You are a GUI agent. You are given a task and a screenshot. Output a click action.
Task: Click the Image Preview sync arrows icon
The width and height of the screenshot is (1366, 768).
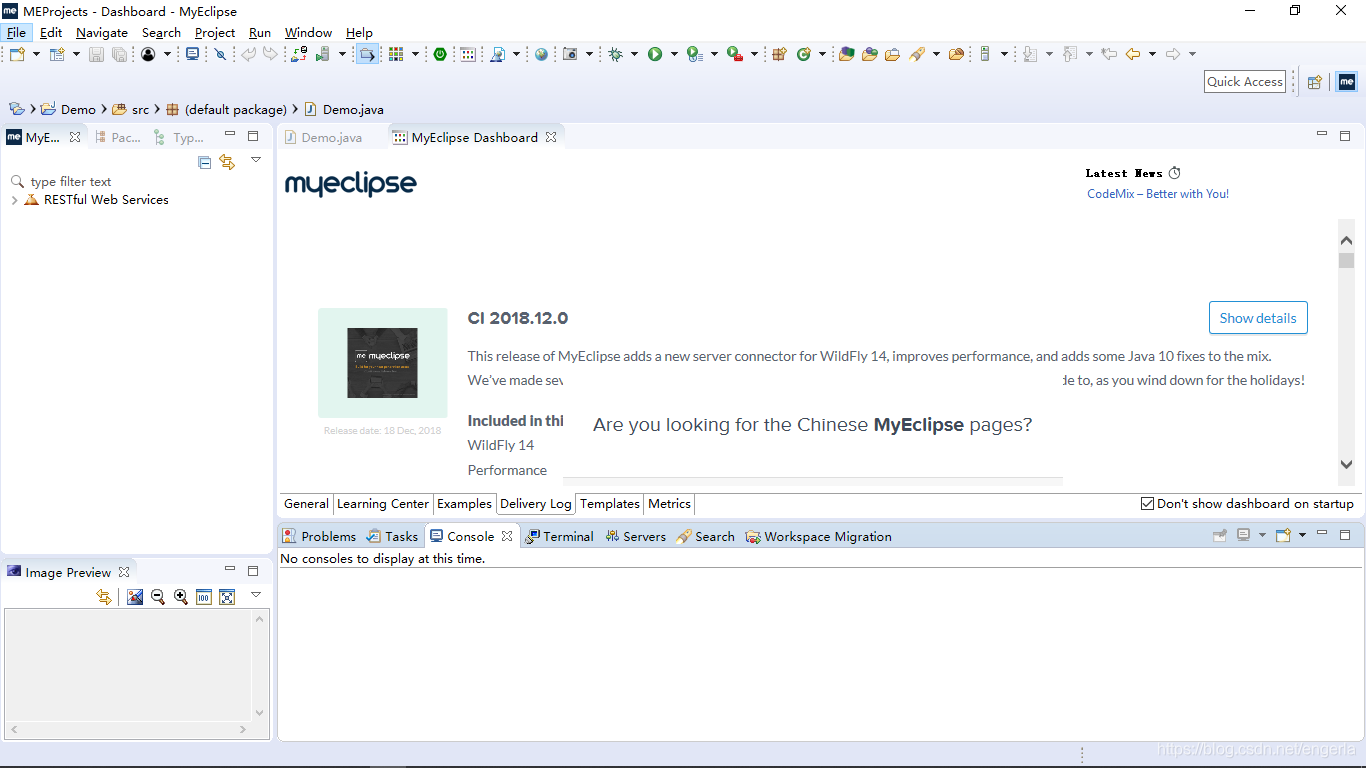click(104, 597)
